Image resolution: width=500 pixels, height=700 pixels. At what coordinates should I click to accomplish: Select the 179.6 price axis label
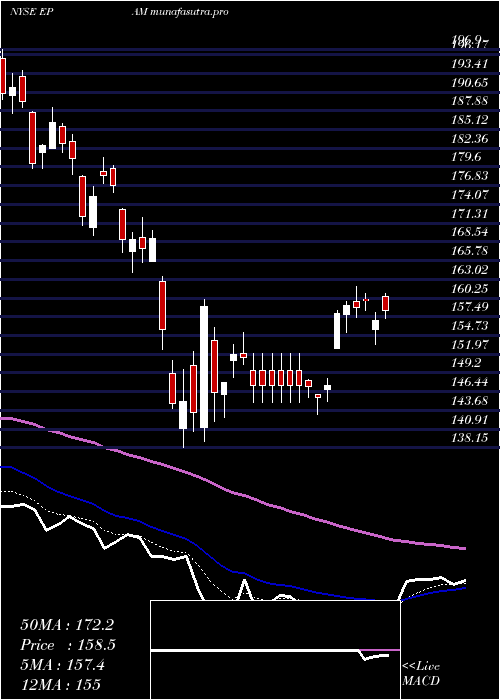(466, 157)
